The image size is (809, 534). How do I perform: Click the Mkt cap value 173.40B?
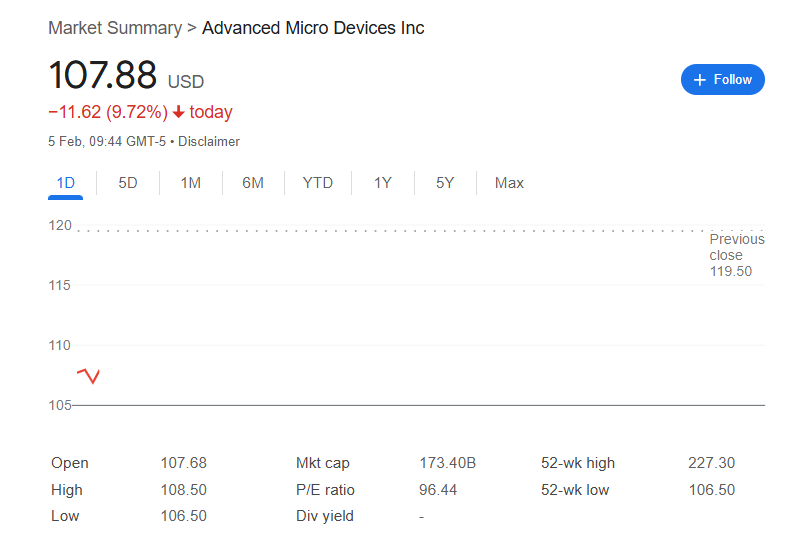pyautogui.click(x=447, y=463)
